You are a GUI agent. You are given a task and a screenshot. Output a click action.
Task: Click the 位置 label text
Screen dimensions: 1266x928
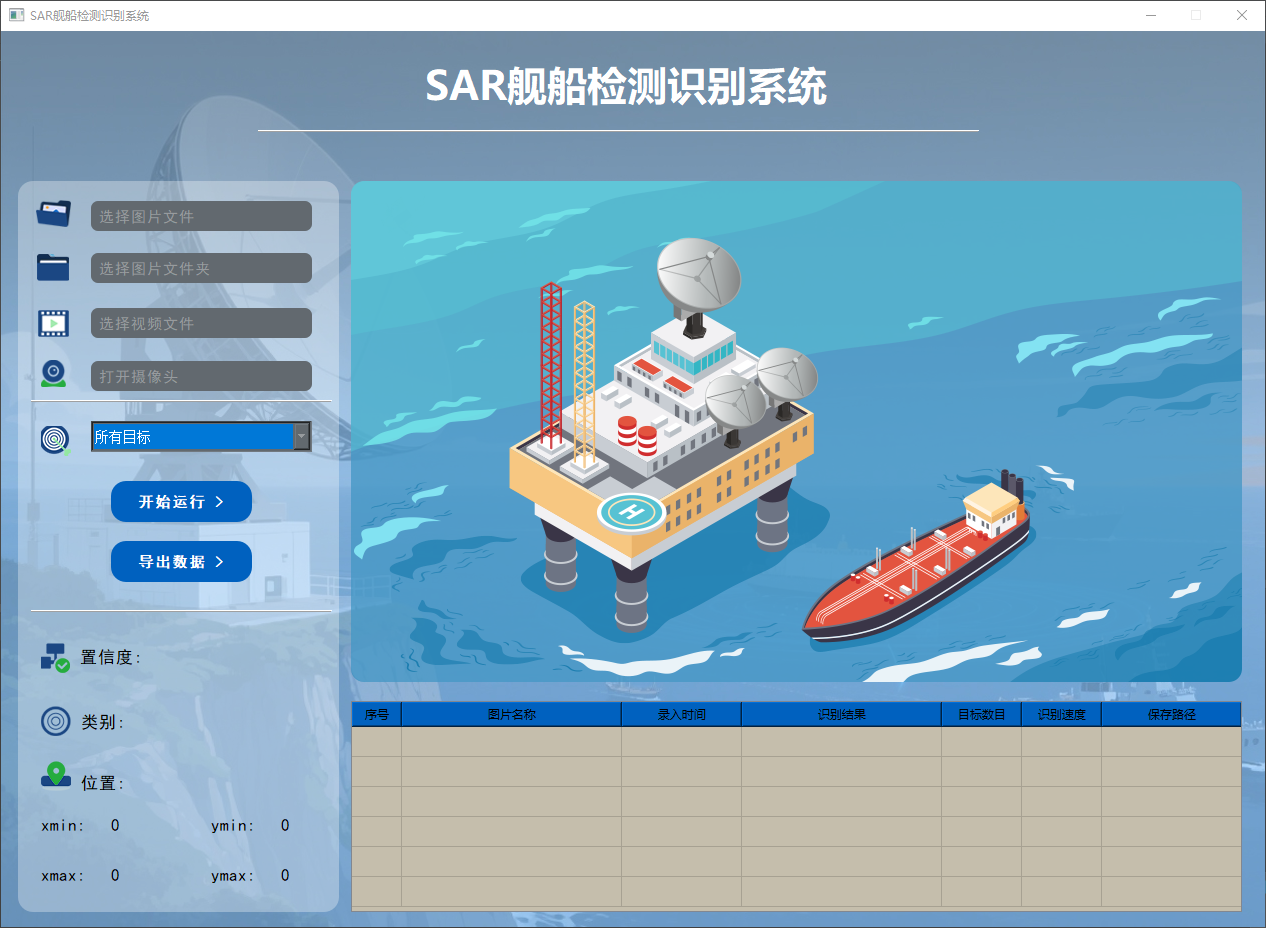coord(103,783)
